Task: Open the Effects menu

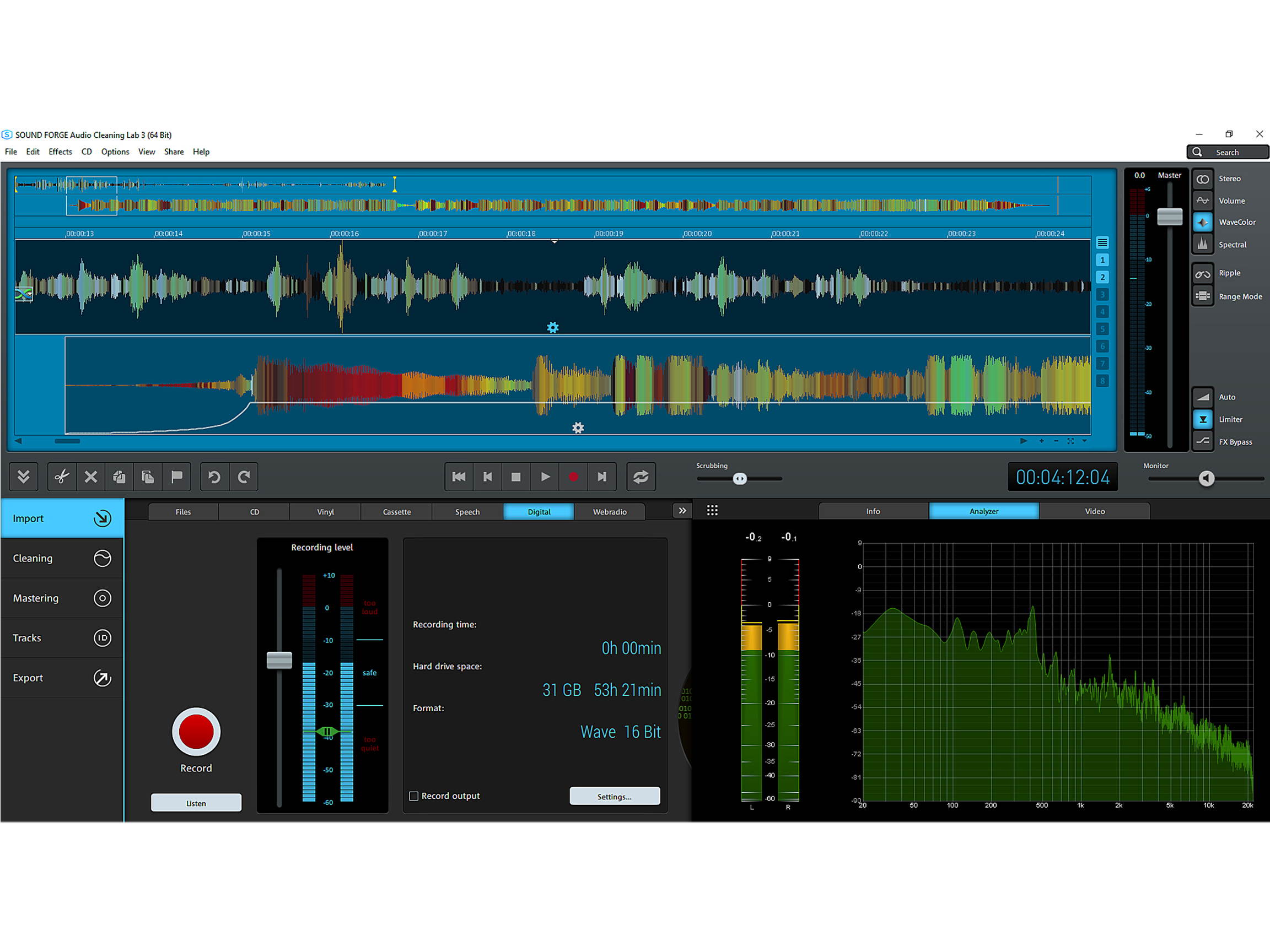Action: click(x=60, y=152)
